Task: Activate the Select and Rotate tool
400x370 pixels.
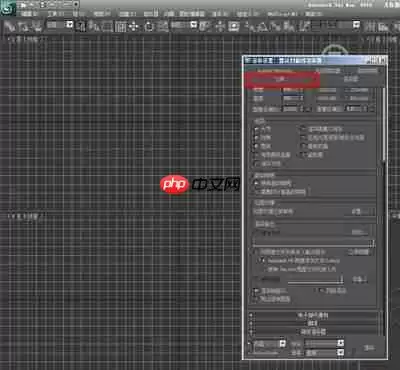Action: (x=149, y=27)
